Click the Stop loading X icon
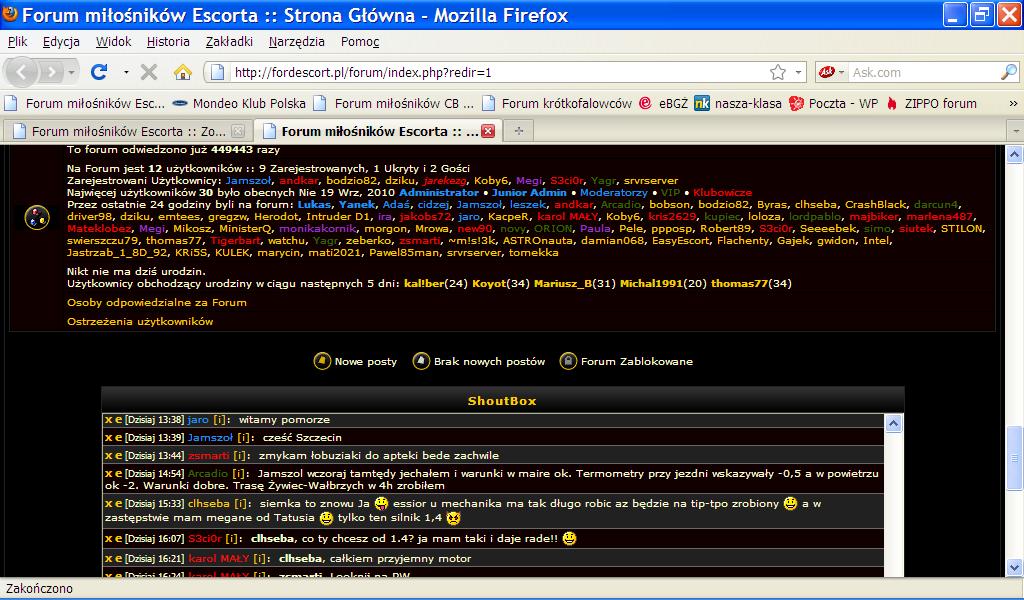Image resolution: width=1024 pixels, height=600 pixels. click(149, 72)
